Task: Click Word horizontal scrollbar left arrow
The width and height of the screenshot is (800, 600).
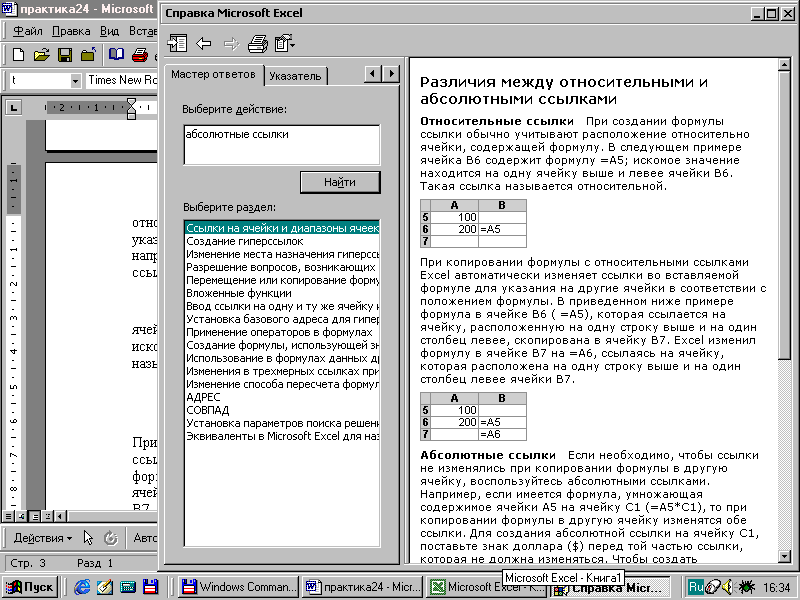Action: (60, 516)
